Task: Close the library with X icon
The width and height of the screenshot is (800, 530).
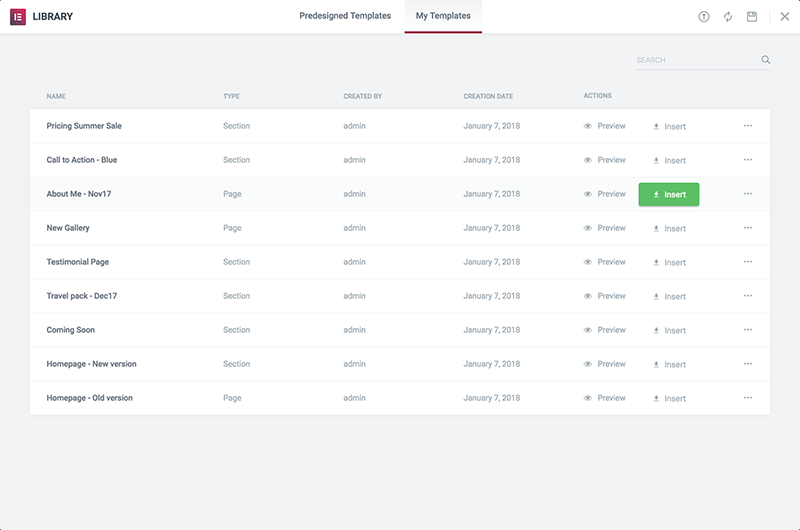Action: tap(784, 17)
